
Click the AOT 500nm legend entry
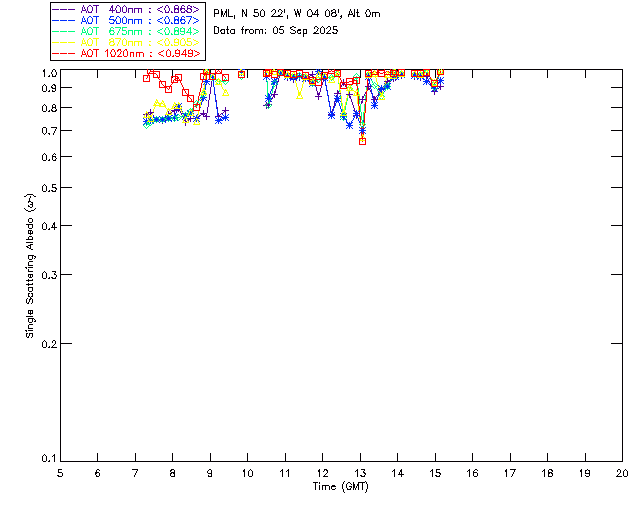(126, 20)
